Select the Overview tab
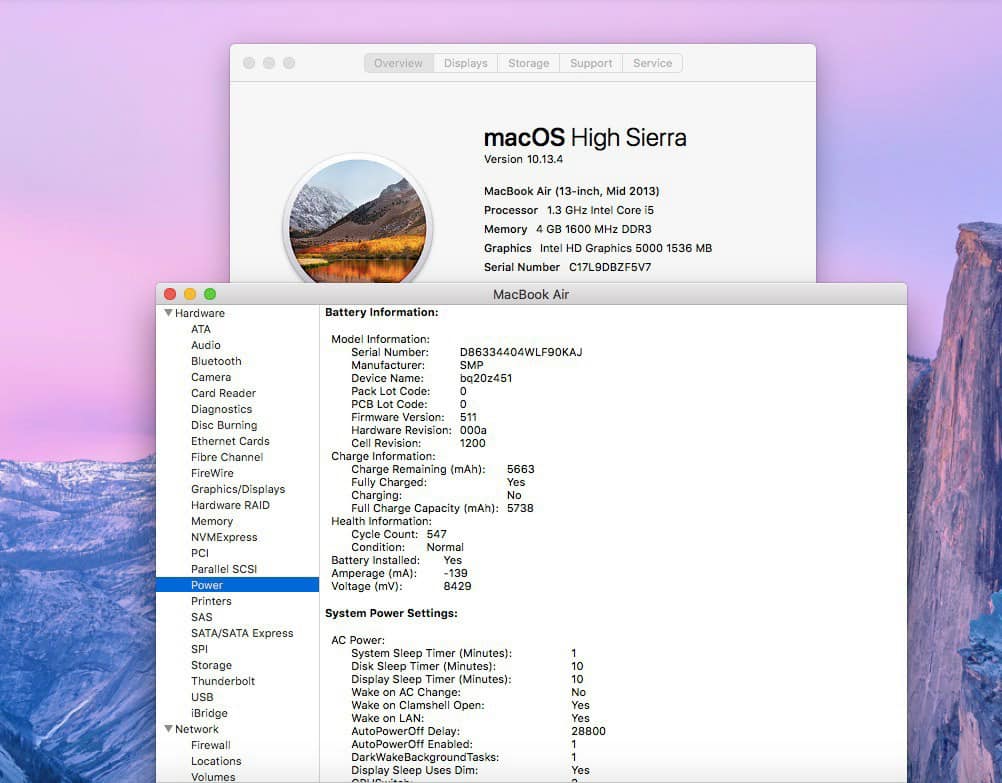The height and width of the screenshot is (783, 1002). click(398, 63)
